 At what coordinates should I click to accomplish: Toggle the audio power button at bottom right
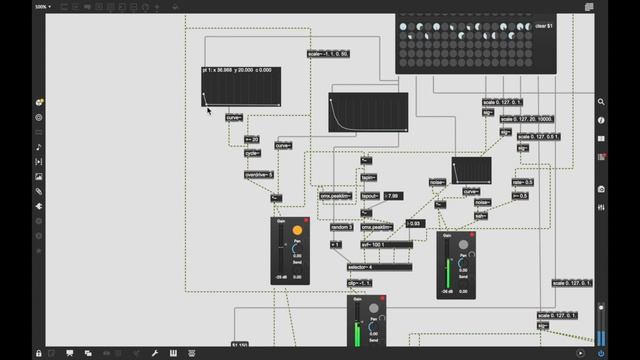tap(601, 353)
